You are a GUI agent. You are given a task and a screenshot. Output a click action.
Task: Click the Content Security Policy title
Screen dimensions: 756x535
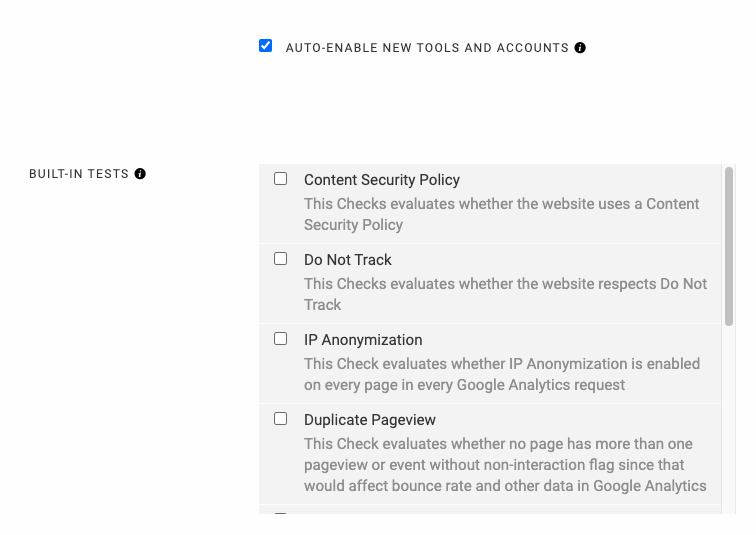click(382, 180)
